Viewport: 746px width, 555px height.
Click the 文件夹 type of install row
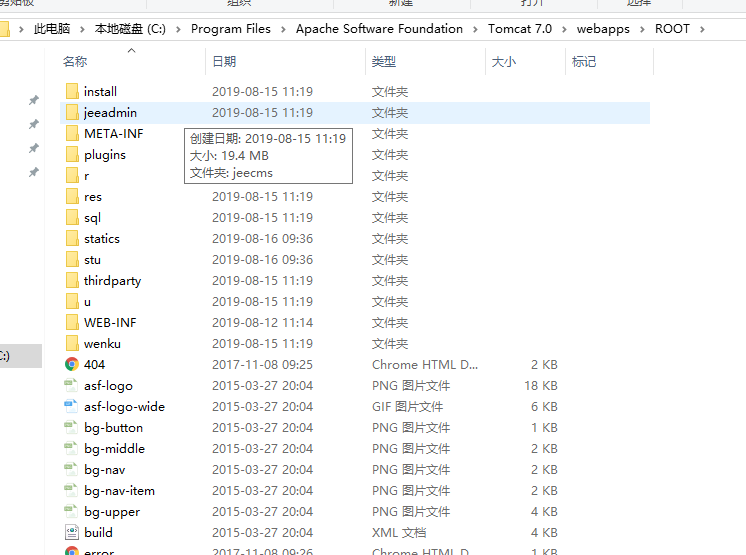point(390,92)
